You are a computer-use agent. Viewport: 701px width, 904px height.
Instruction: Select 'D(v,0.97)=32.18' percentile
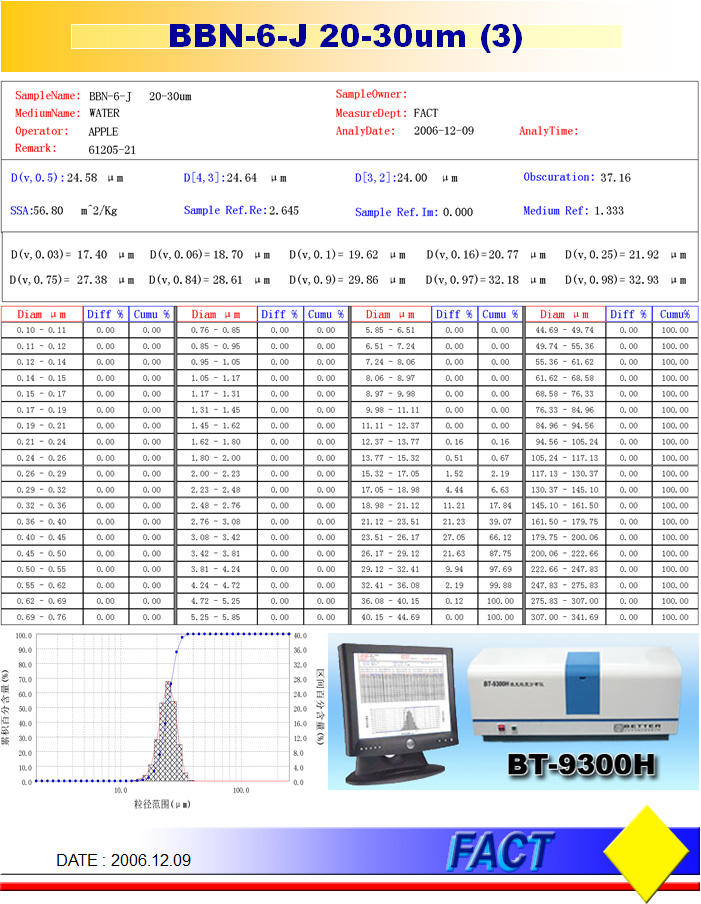click(x=473, y=280)
